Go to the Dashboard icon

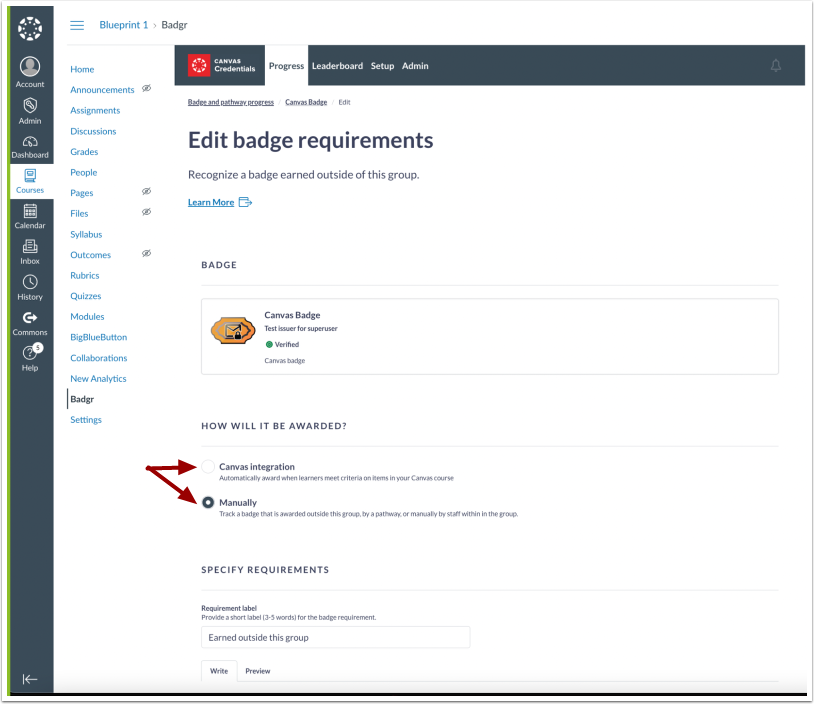pos(30,147)
